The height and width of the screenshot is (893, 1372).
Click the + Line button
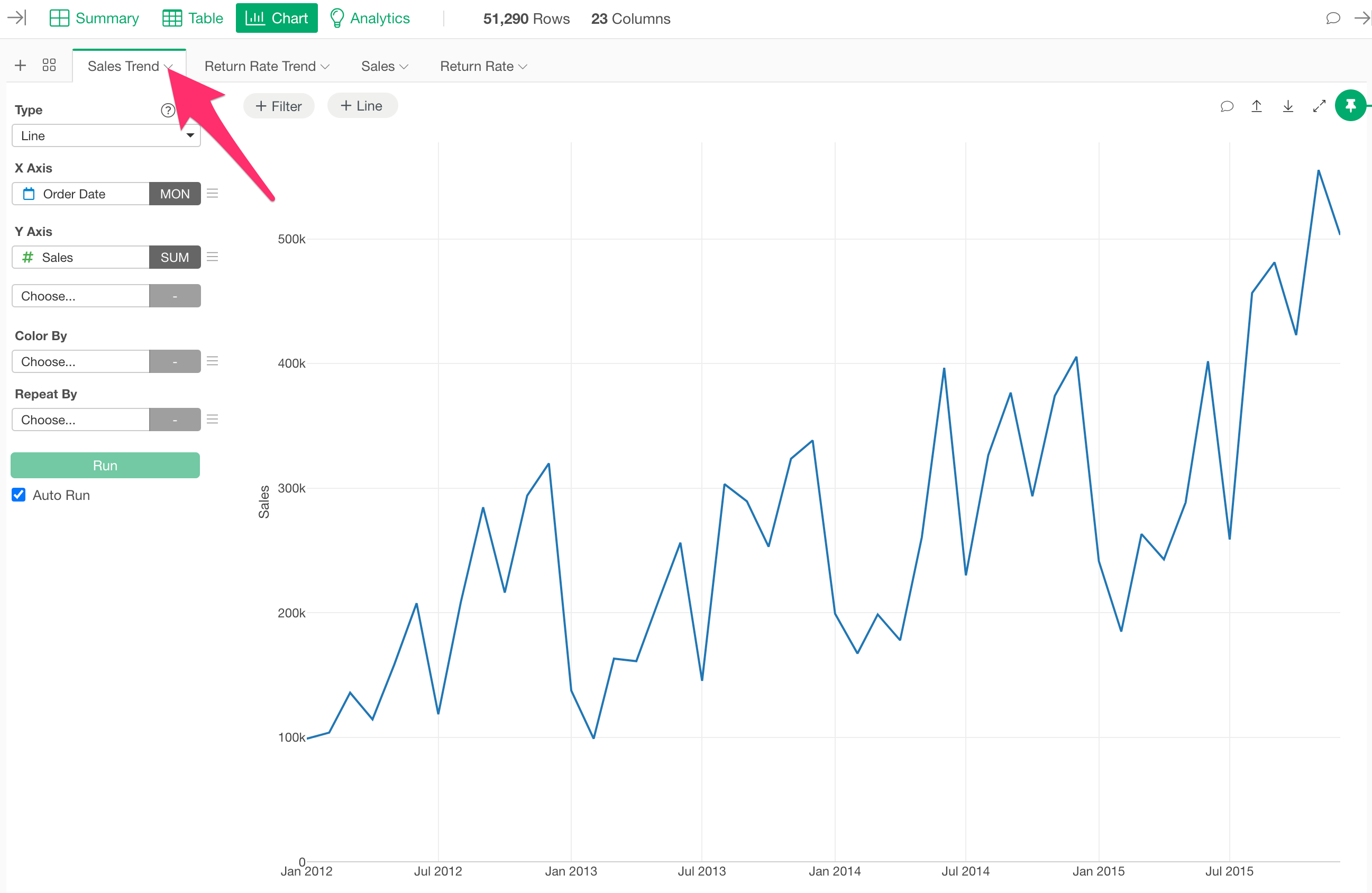tap(362, 106)
